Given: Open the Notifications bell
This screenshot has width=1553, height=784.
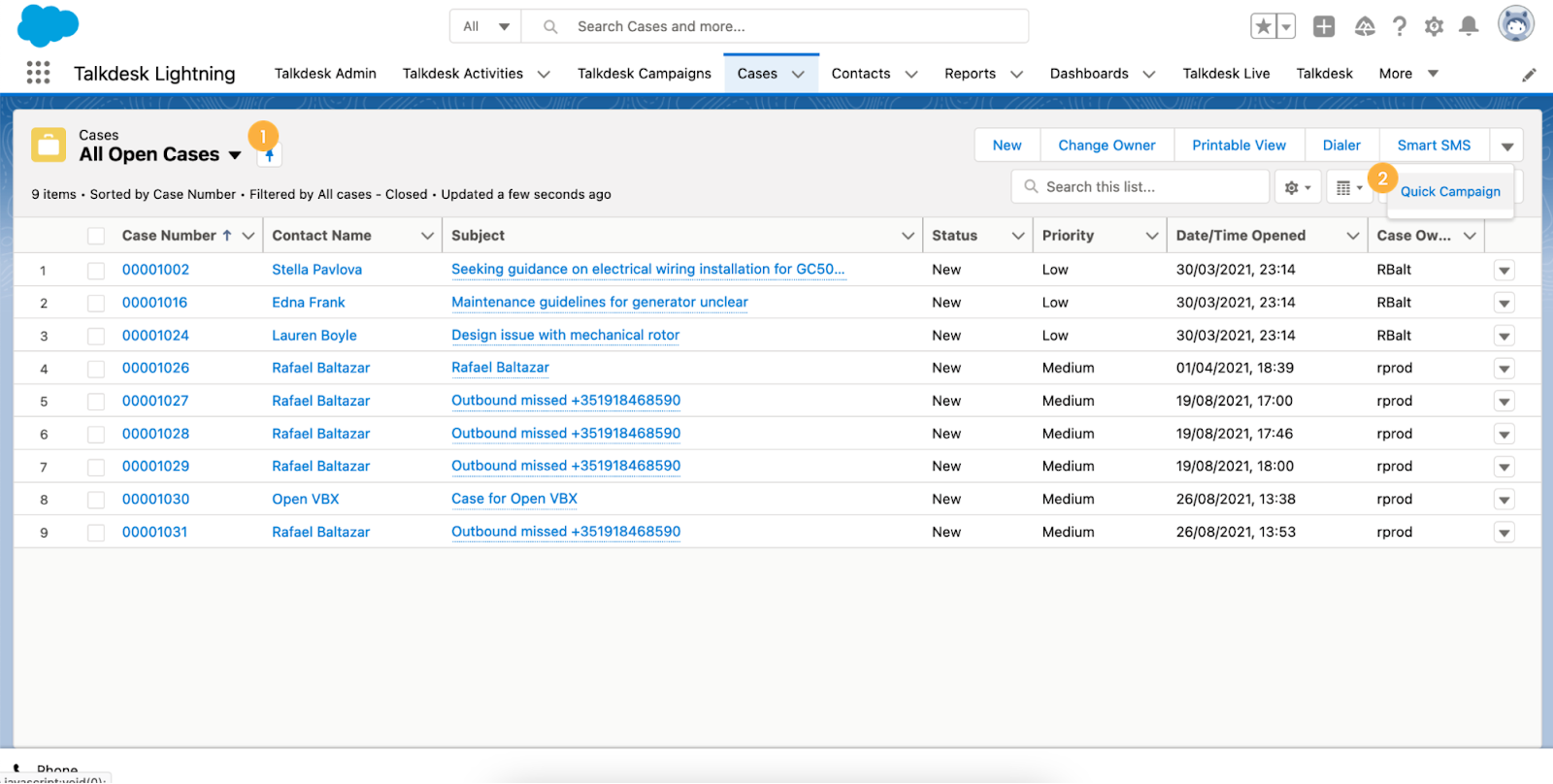Looking at the screenshot, I should (x=1469, y=26).
